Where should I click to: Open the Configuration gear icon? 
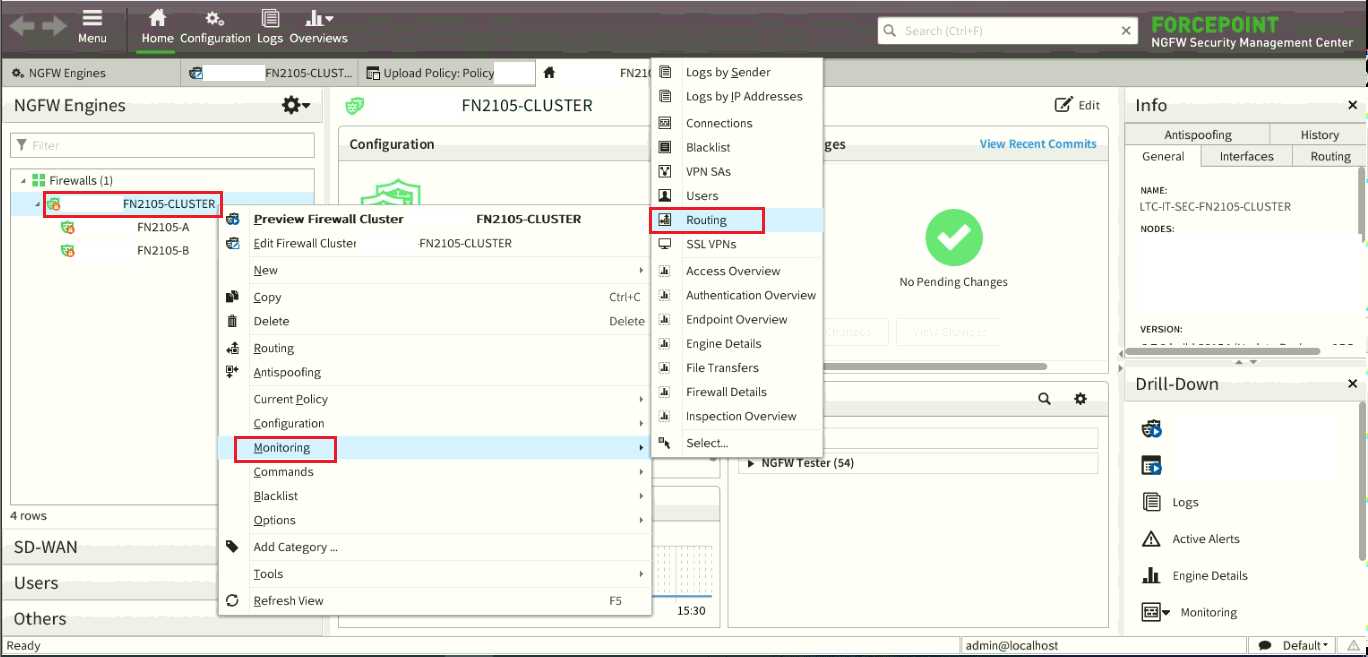214,19
